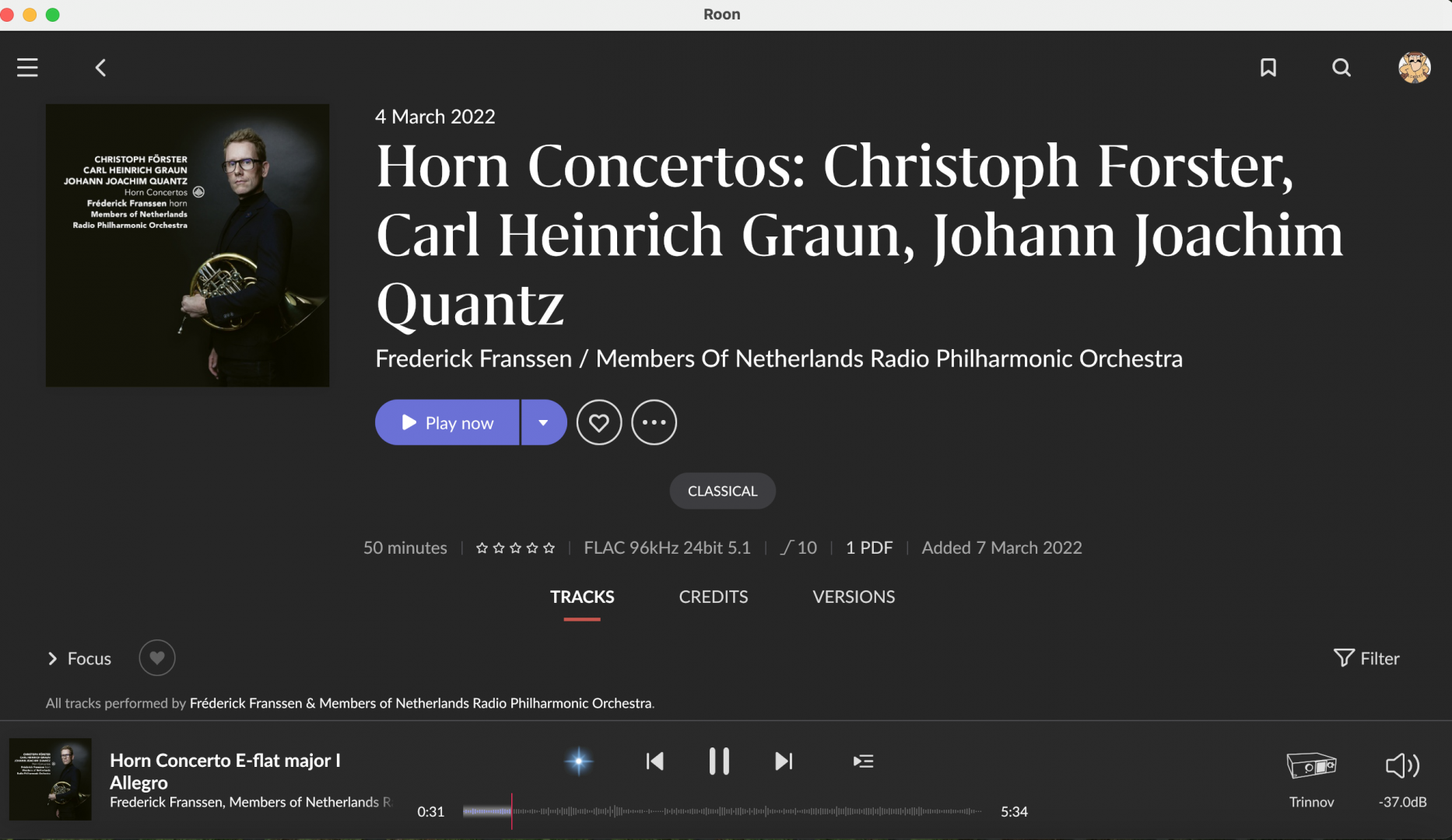Click the album title heading
This screenshot has height=840, width=1452.
pos(859,235)
